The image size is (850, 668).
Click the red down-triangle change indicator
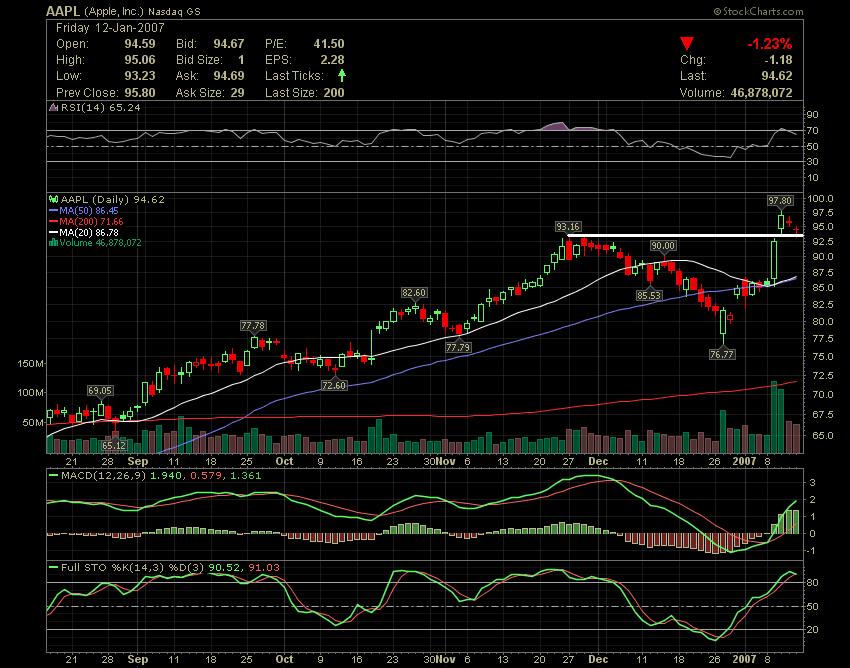coord(687,44)
